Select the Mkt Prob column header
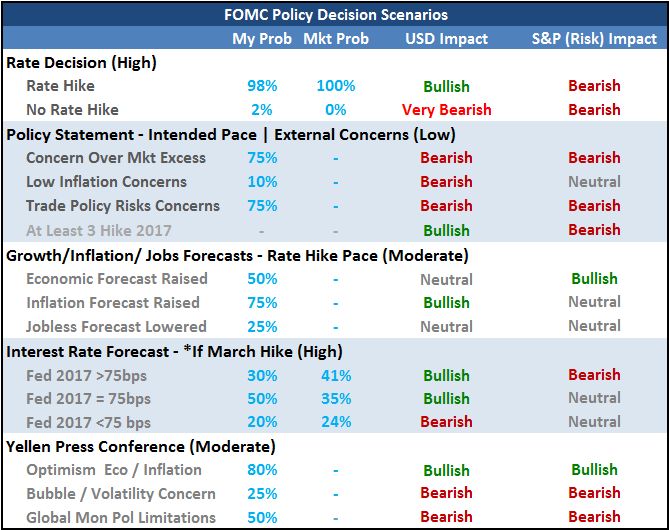Image resolution: width=669 pixels, height=530 pixels. [x=336, y=39]
